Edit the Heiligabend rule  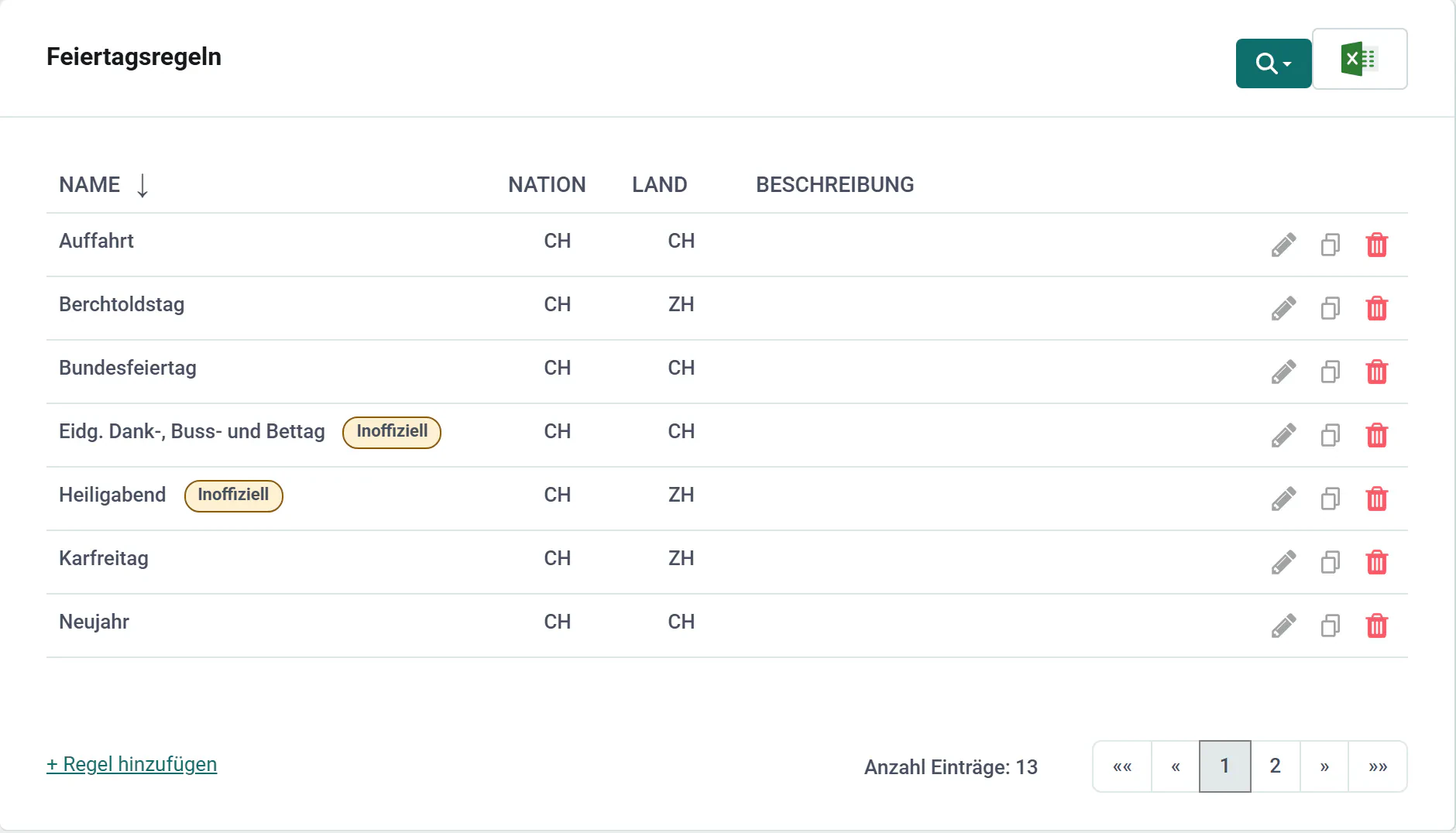click(x=1283, y=499)
